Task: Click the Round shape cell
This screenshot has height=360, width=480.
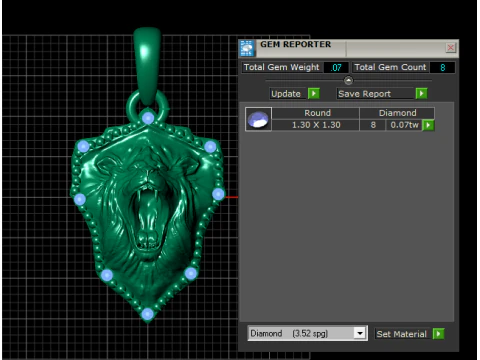Action: tap(316, 113)
